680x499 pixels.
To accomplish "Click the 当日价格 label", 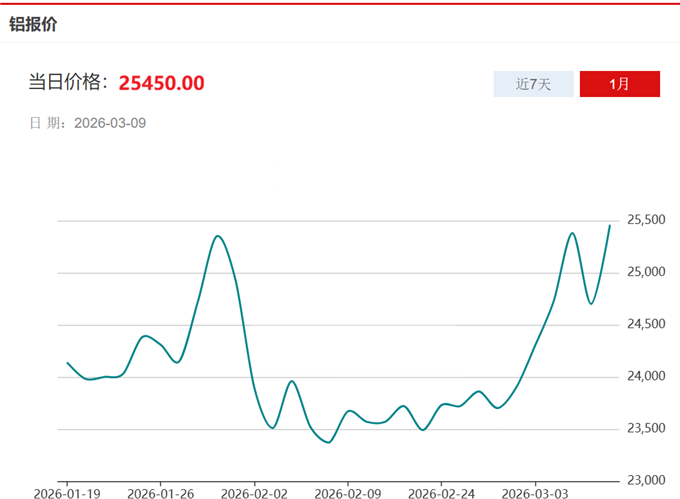I will [68, 82].
